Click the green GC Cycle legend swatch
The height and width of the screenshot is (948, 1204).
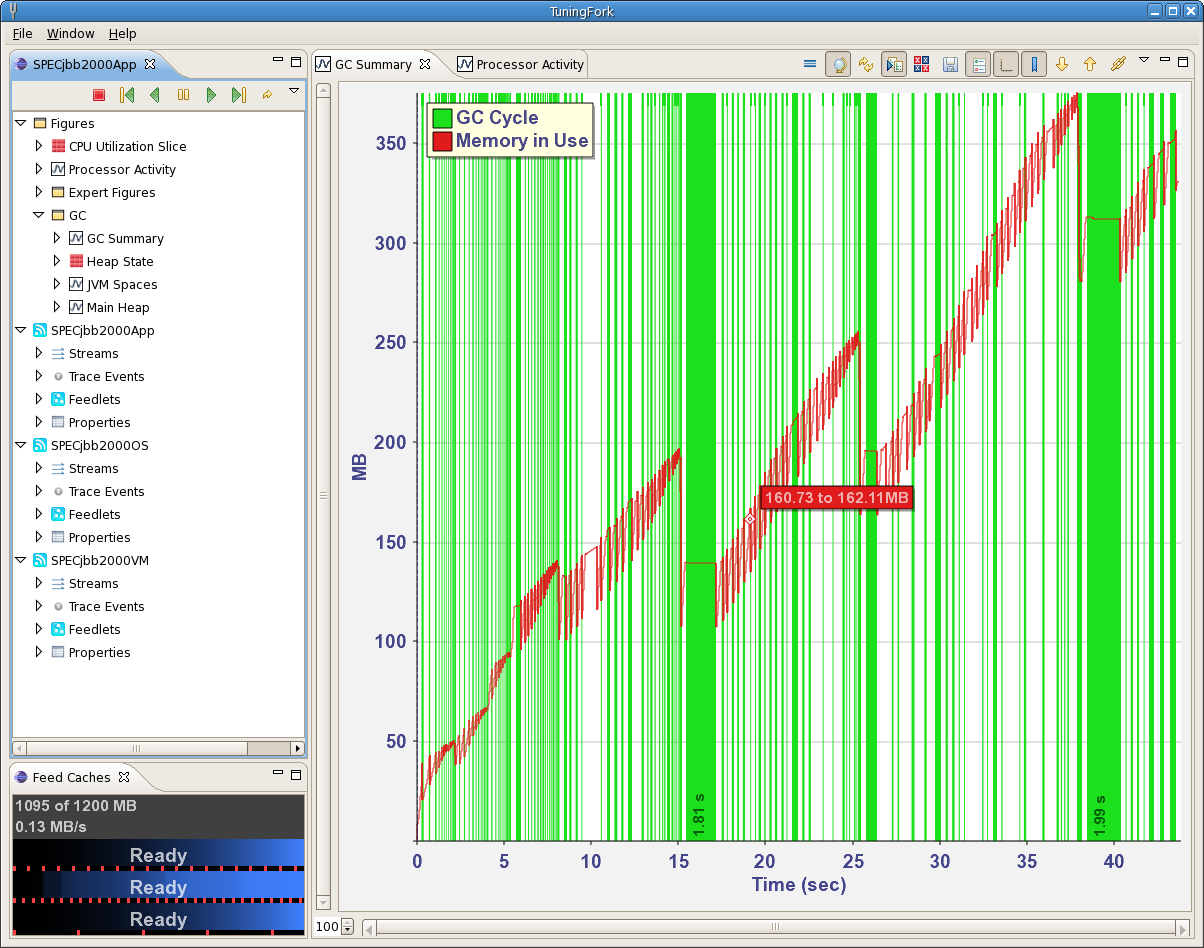tap(441, 118)
